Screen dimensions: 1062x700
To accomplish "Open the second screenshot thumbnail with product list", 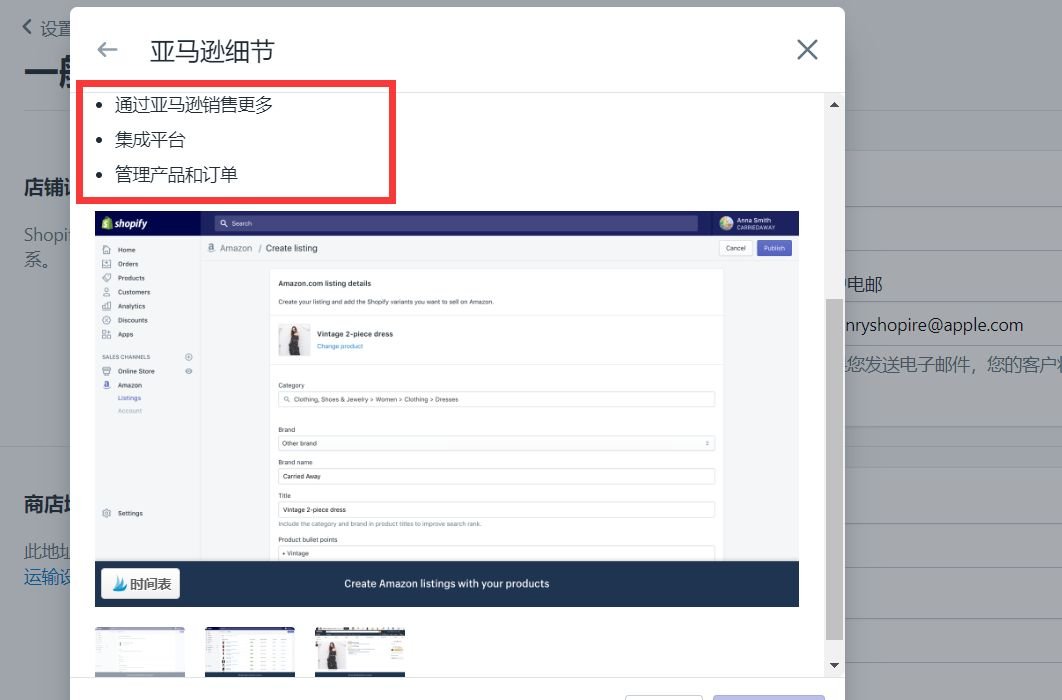I will [x=249, y=651].
